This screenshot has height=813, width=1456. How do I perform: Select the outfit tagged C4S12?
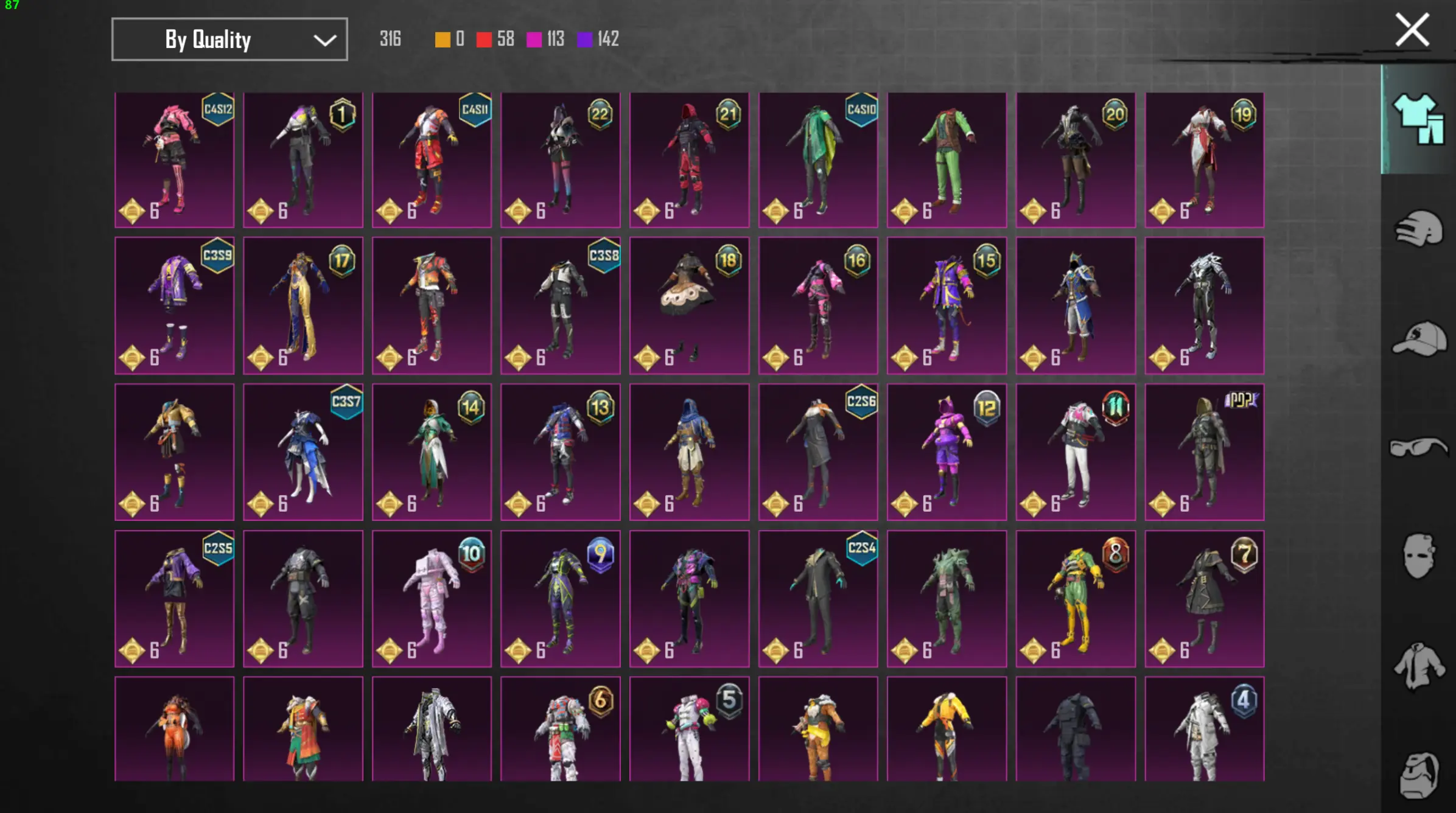174,160
